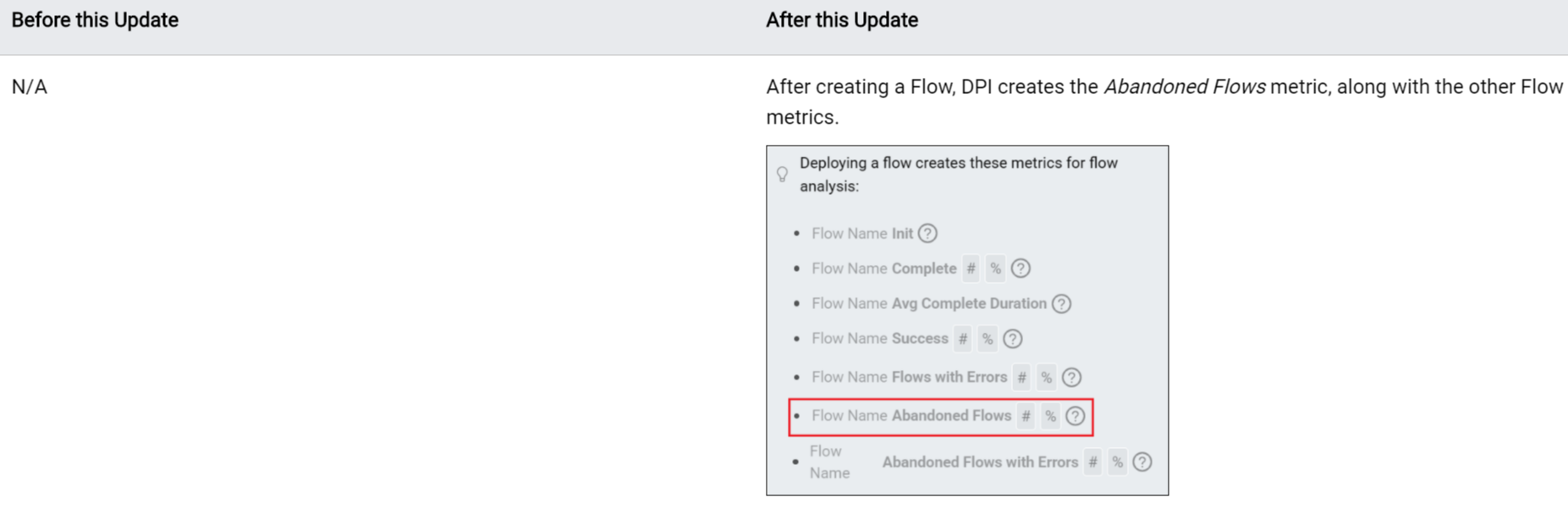Open help icon in highlighted Abandoned Flows row
Viewport: 1568px width, 514px height.
coord(1075,416)
